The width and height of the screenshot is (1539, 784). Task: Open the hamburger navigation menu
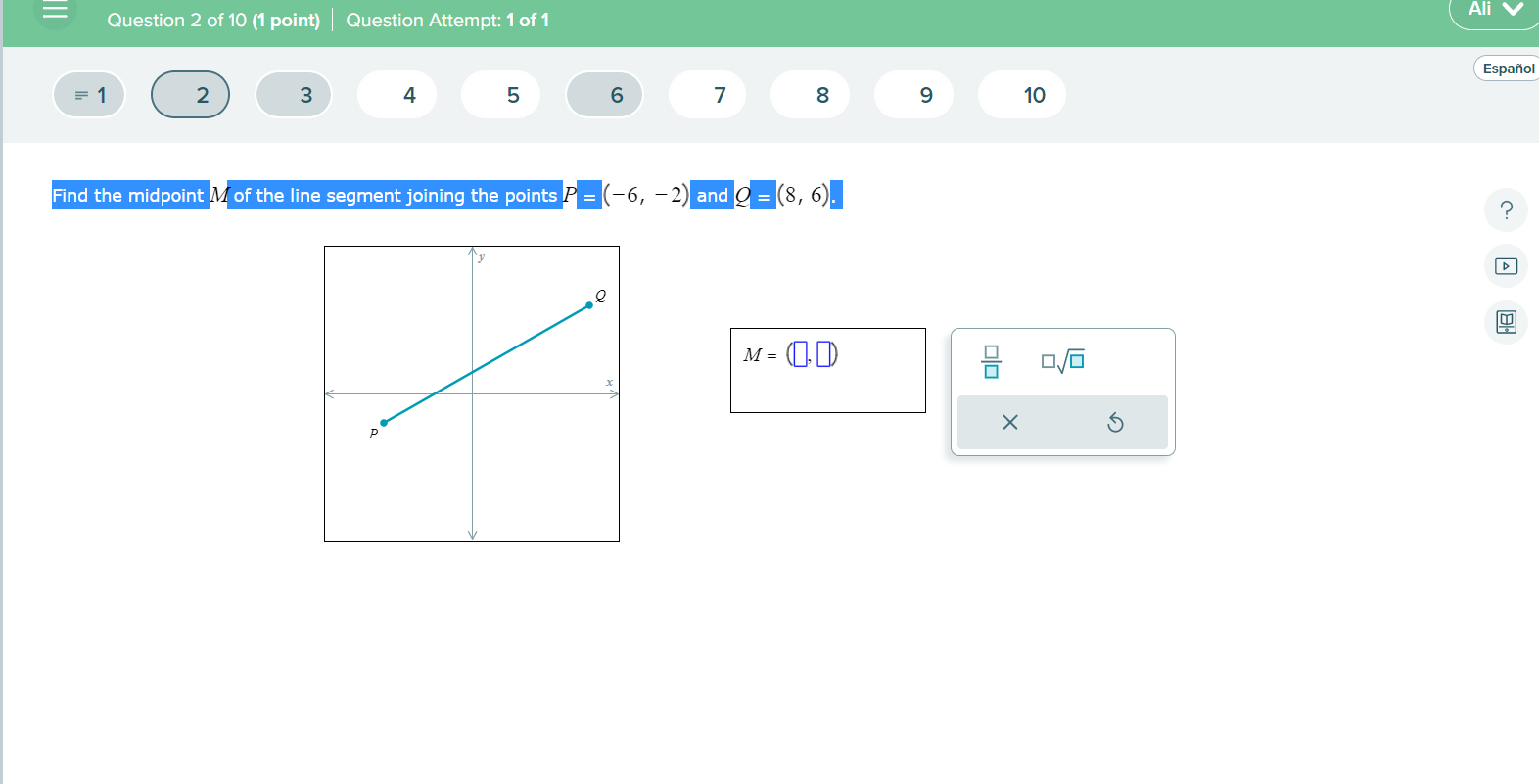[x=54, y=14]
